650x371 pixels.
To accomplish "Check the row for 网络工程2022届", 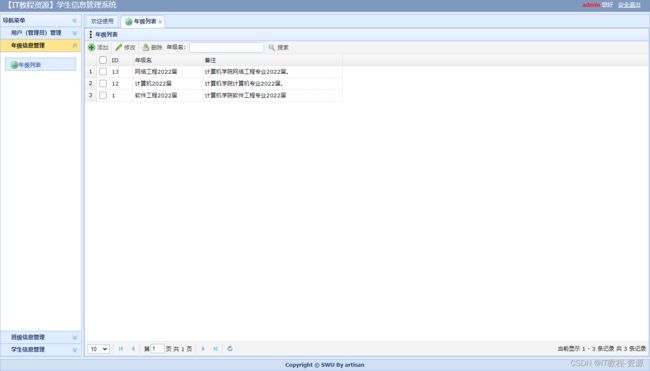I will [x=103, y=72].
